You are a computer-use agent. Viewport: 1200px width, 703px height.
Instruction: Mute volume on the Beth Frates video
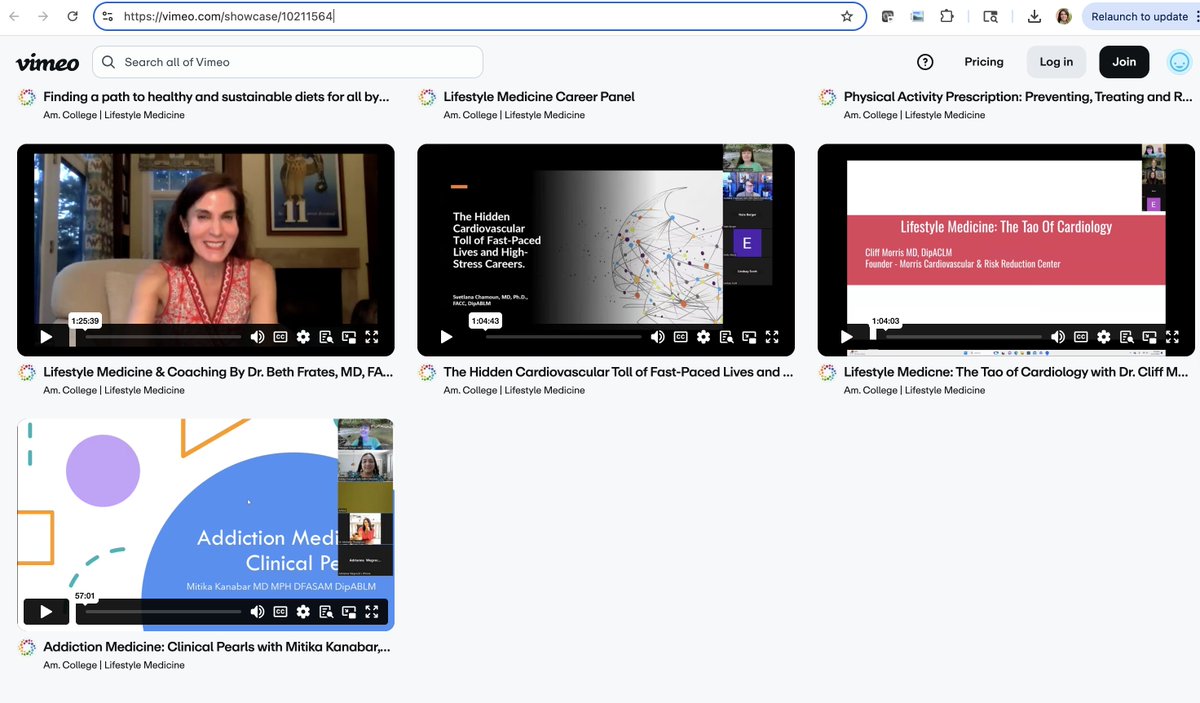tap(257, 337)
